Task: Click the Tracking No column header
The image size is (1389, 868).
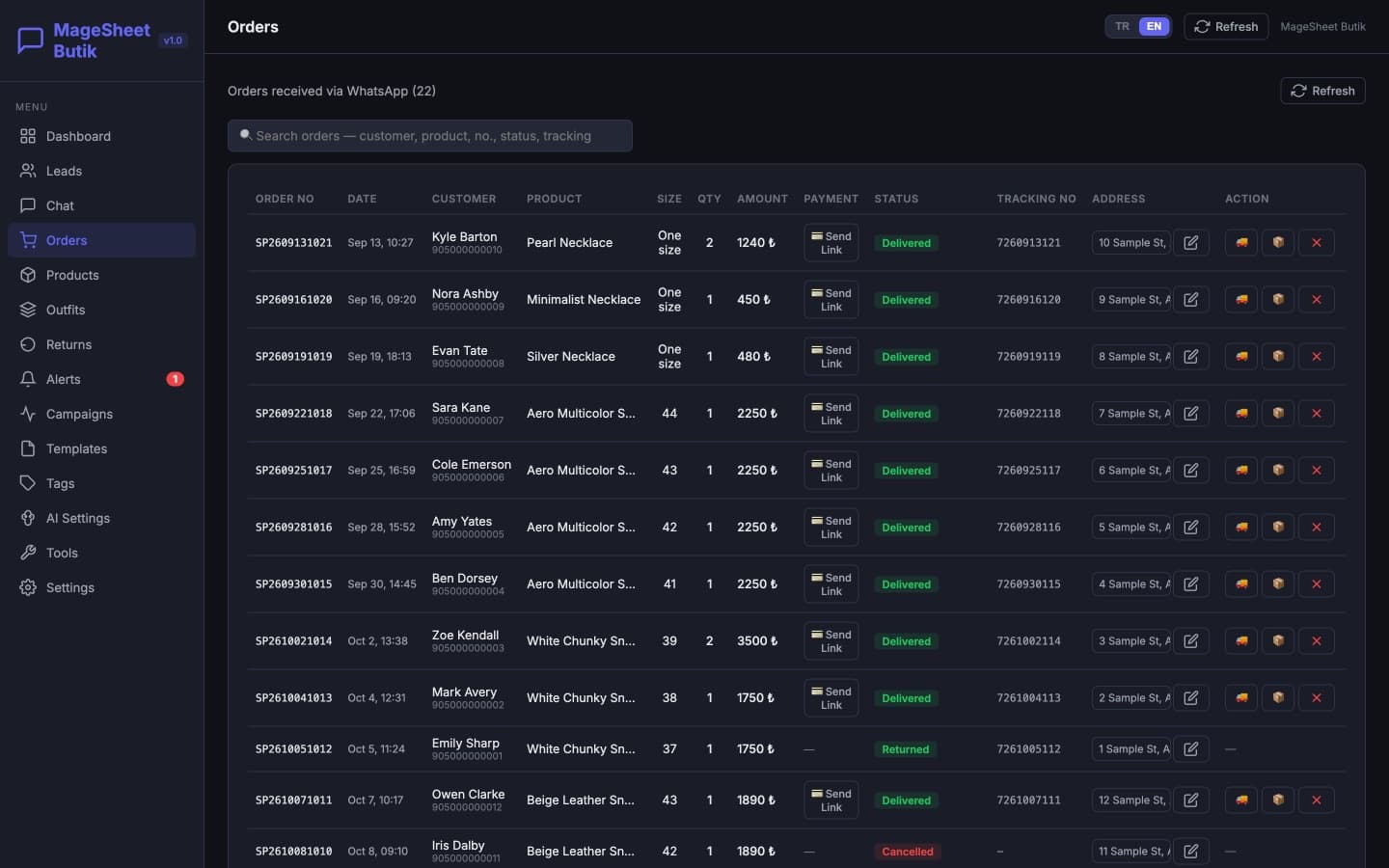Action: click(1036, 199)
